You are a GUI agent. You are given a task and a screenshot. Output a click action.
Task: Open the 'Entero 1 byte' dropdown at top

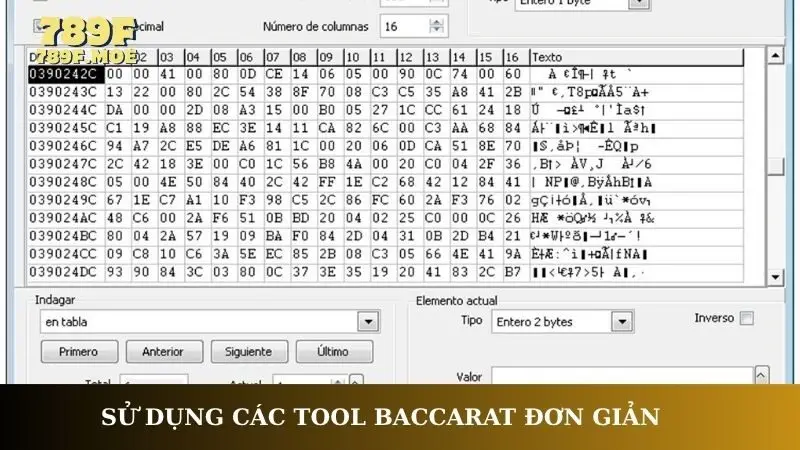click(x=638, y=3)
